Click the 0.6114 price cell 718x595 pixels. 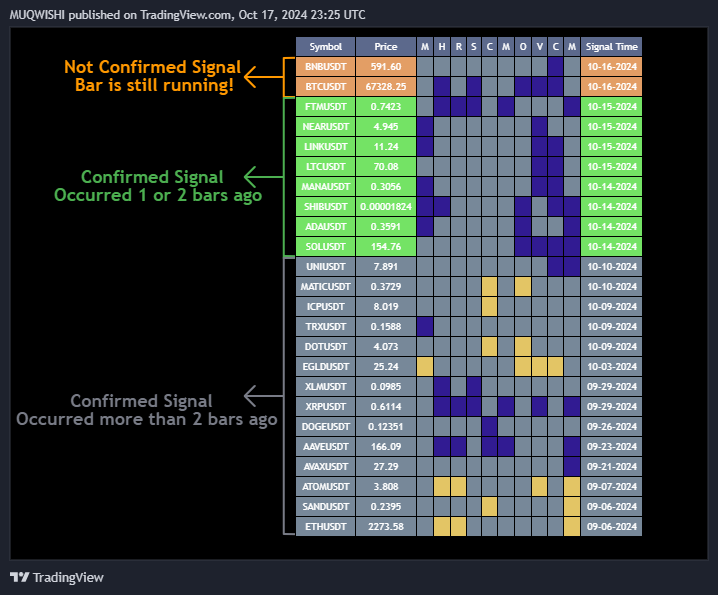[x=386, y=406]
